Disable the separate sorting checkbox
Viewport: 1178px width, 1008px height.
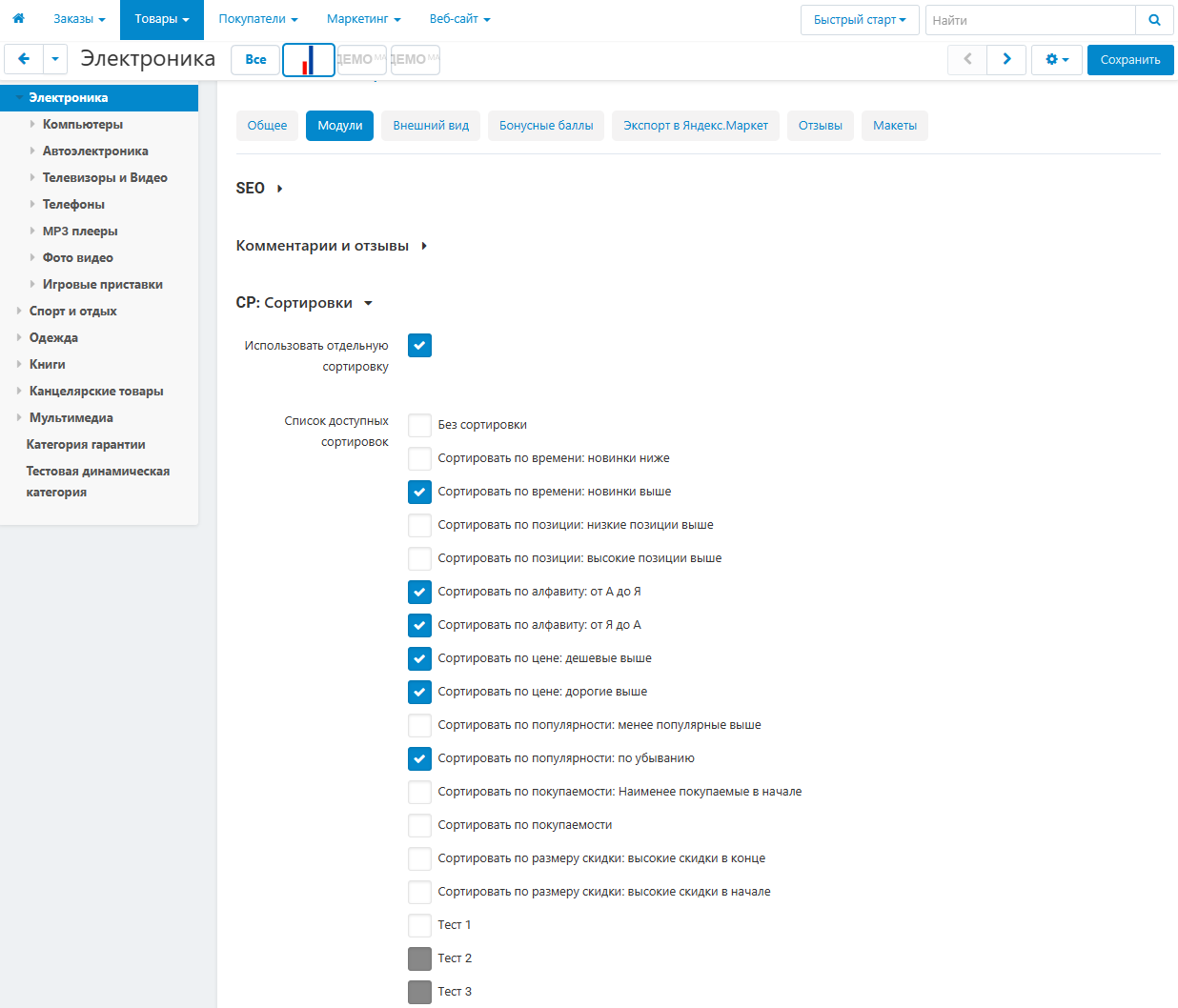(419, 346)
